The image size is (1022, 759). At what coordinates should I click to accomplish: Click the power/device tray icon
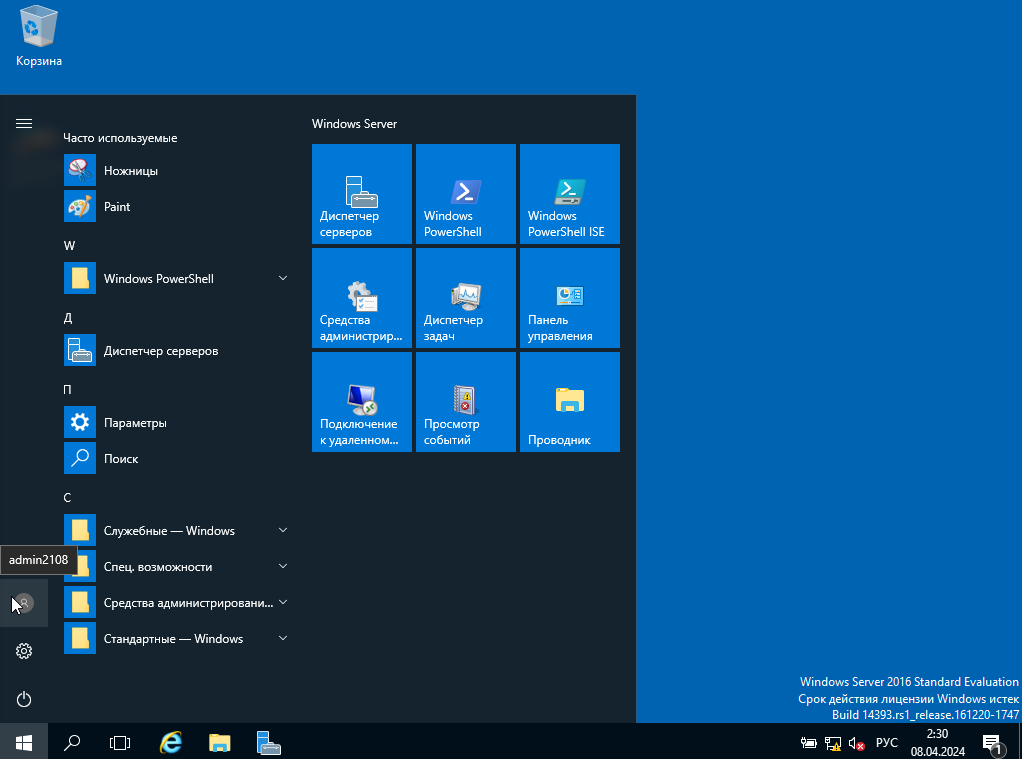[808, 743]
